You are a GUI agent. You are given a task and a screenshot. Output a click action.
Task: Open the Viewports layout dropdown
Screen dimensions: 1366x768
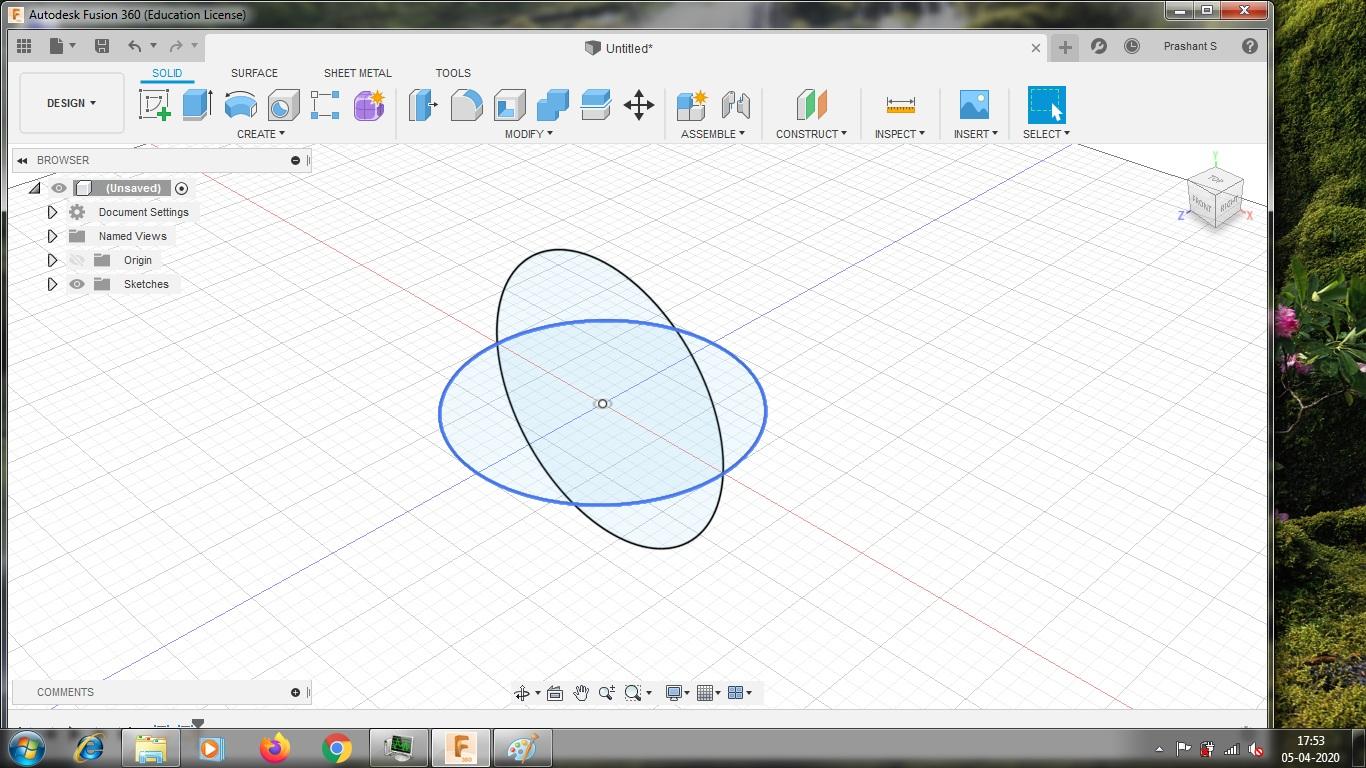click(740, 693)
